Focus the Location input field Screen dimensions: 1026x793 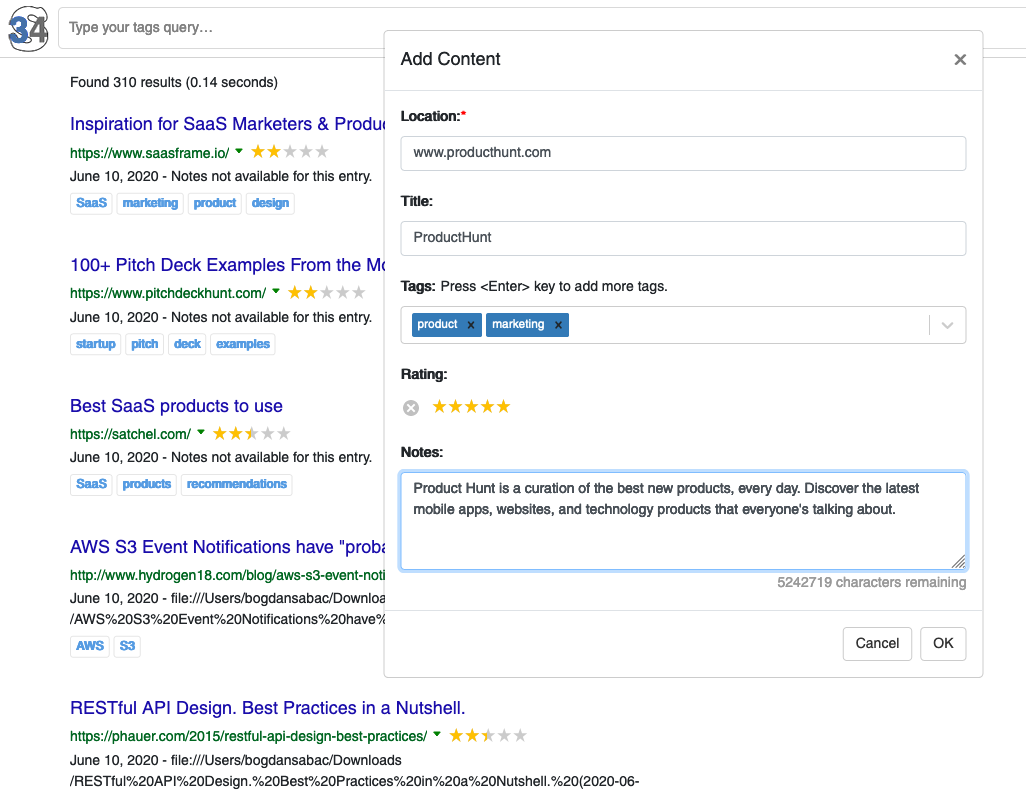[683, 153]
